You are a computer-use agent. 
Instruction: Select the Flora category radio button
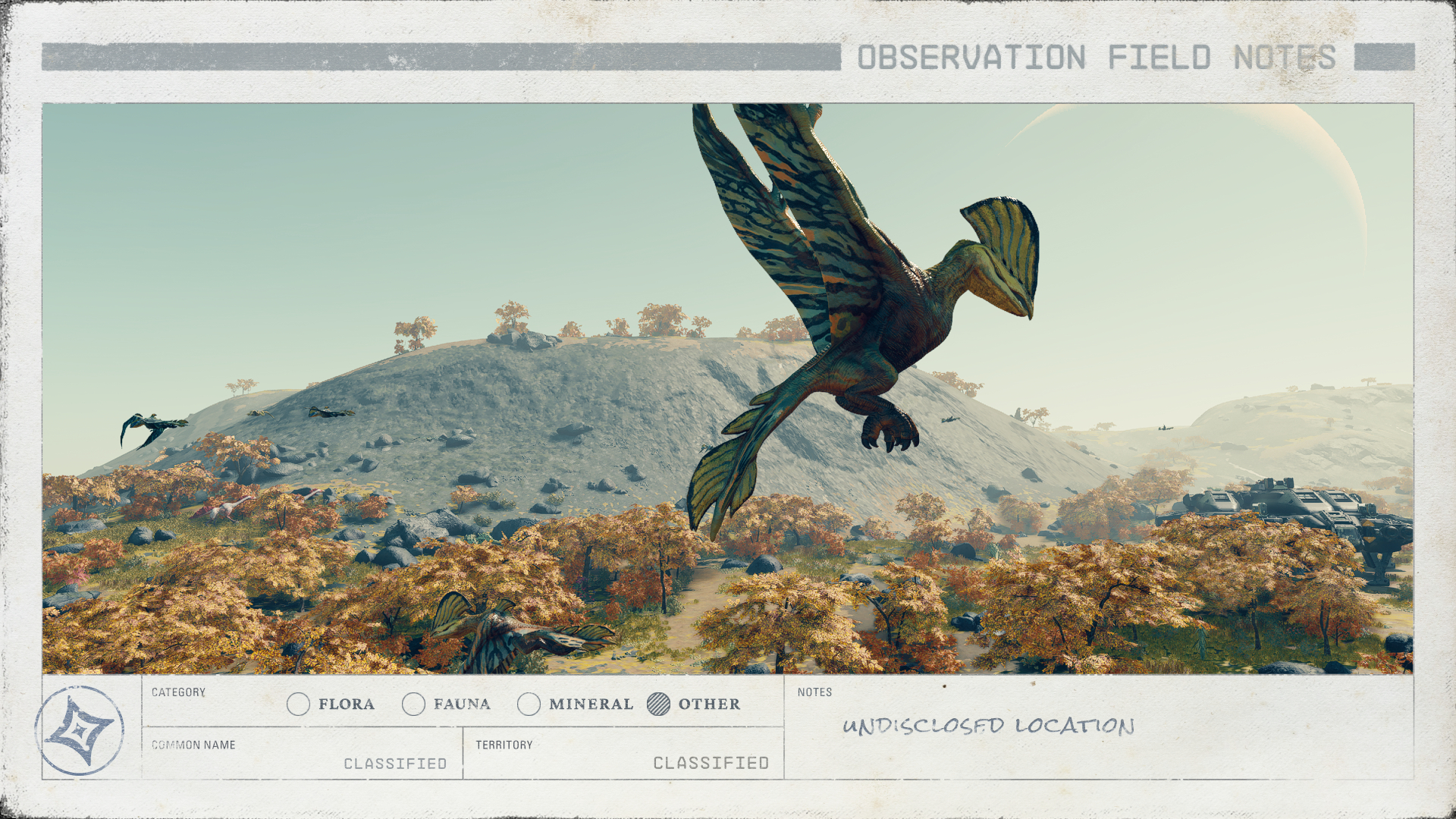click(298, 704)
